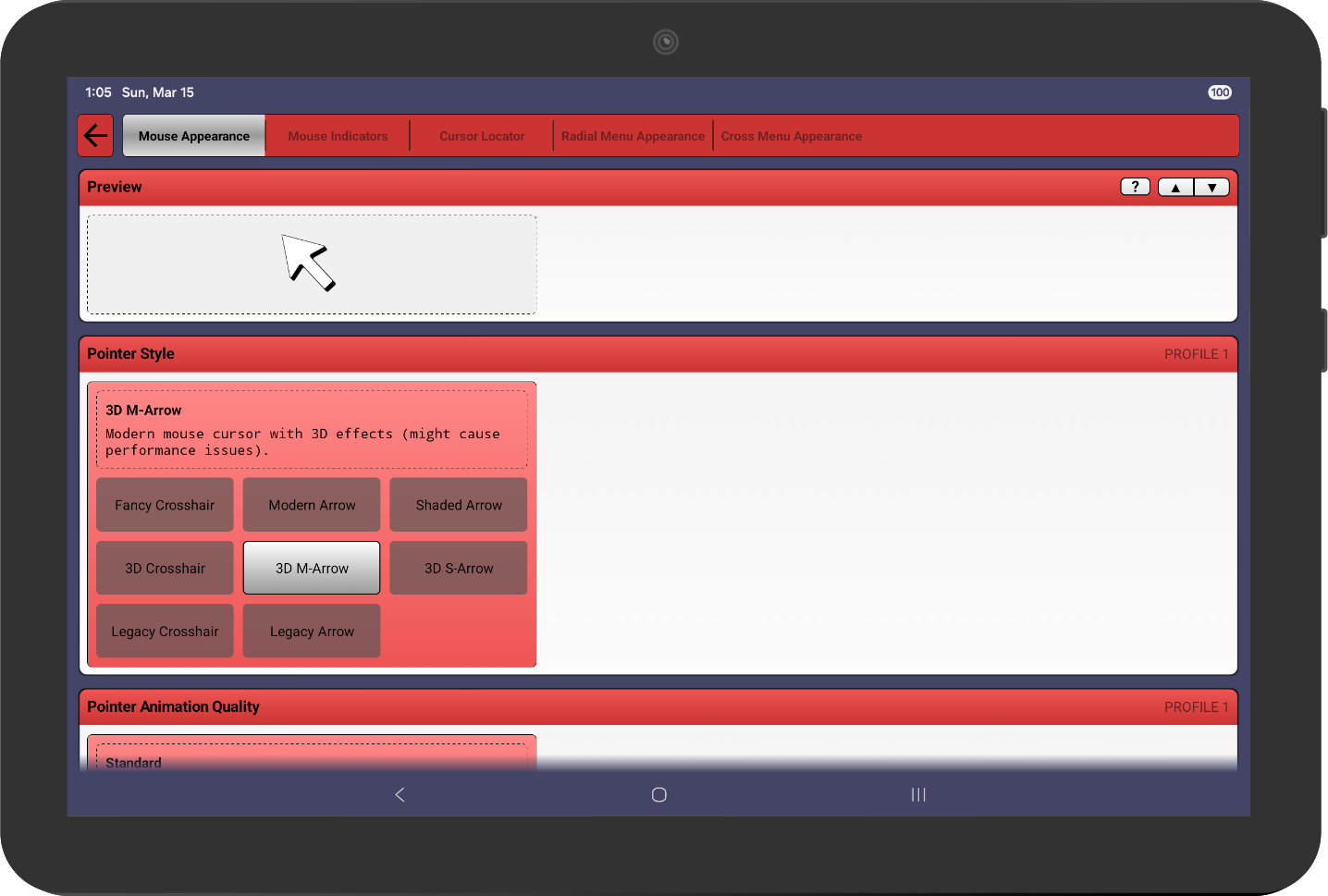The image size is (1328, 896).
Task: Open help with the question mark icon
Action: point(1135,187)
